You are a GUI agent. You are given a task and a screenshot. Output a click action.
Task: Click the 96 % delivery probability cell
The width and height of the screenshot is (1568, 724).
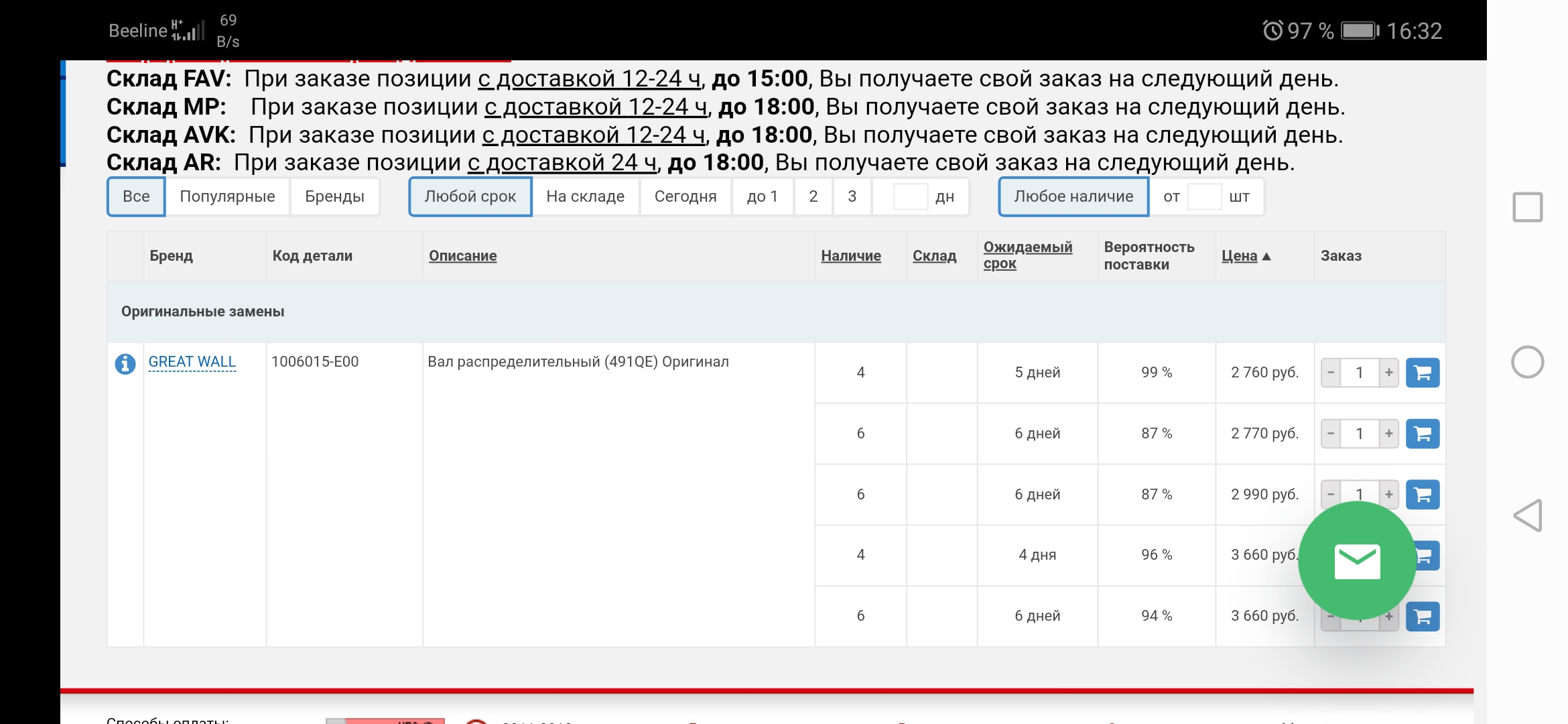1157,555
